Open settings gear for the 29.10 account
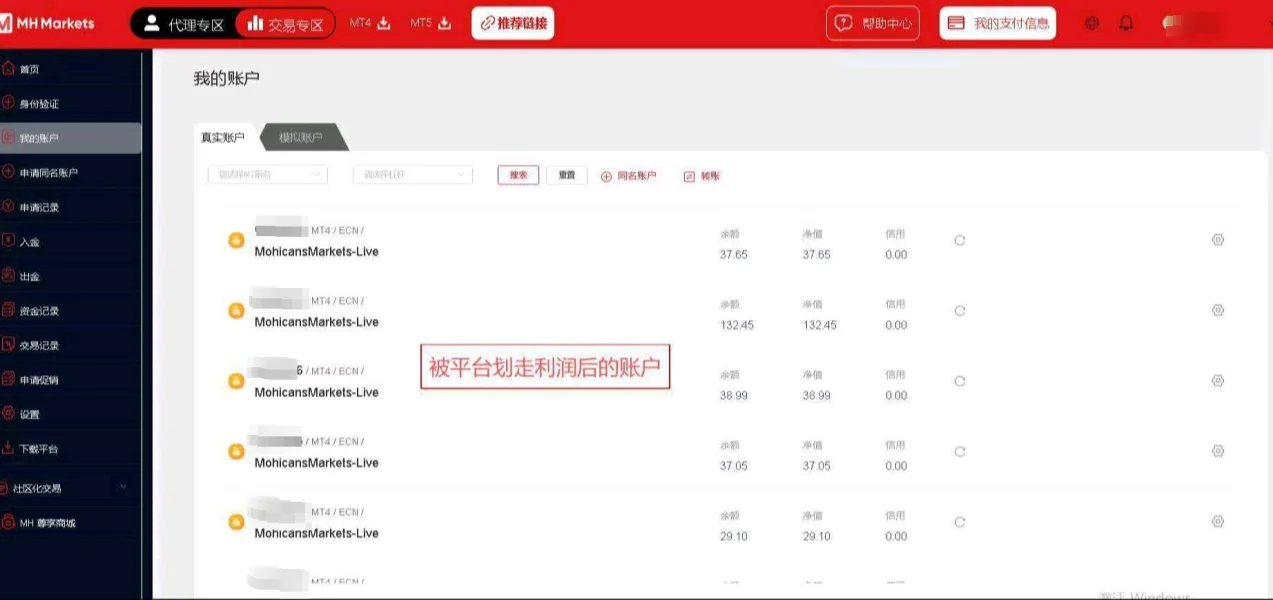The image size is (1273, 600). pyautogui.click(x=1218, y=521)
